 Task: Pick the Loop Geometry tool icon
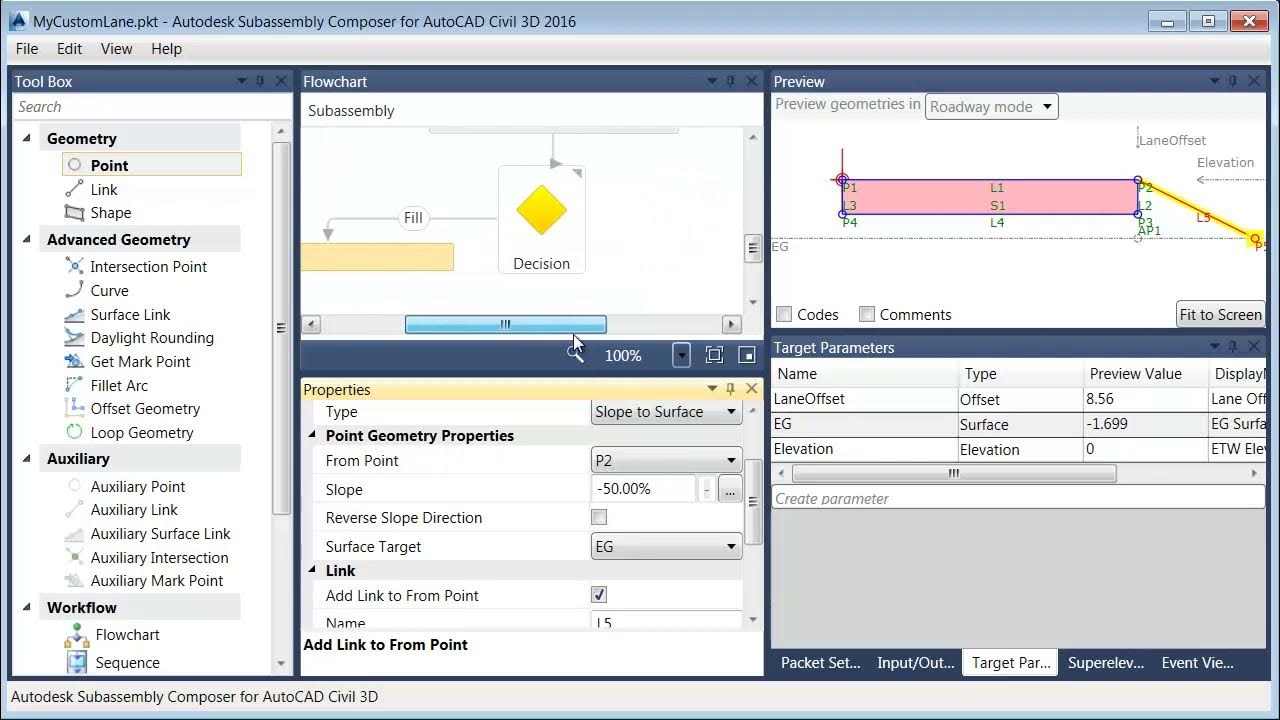coord(74,432)
